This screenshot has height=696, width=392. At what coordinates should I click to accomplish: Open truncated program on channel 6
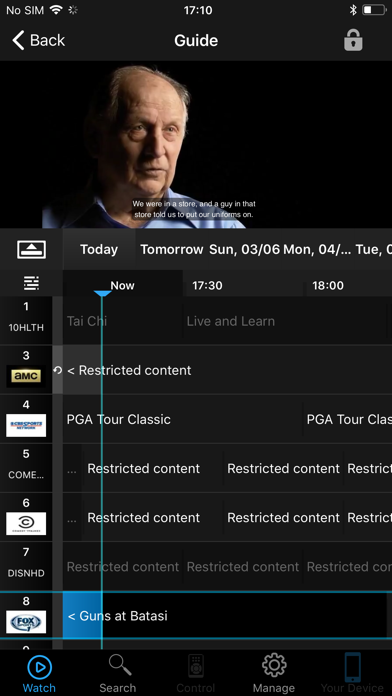(x=73, y=518)
